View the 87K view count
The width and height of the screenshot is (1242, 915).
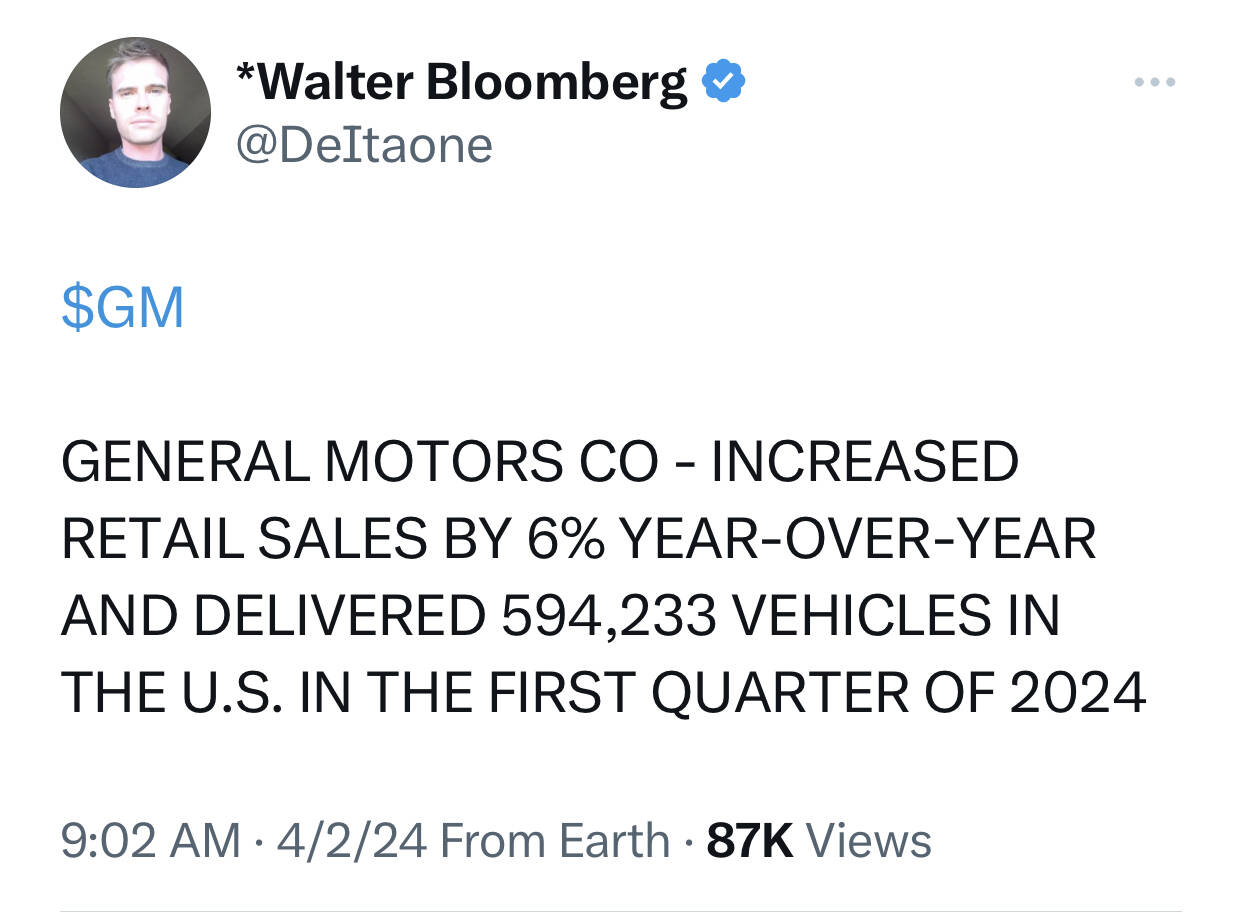750,840
